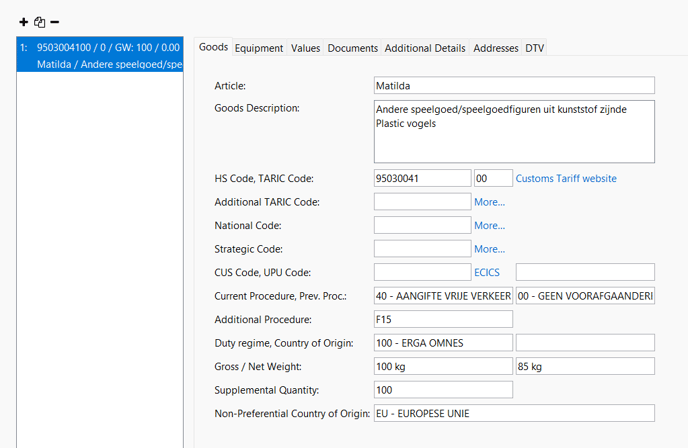Click More next to Strategic Code
Viewport: 688px width, 448px height.
click(x=490, y=249)
